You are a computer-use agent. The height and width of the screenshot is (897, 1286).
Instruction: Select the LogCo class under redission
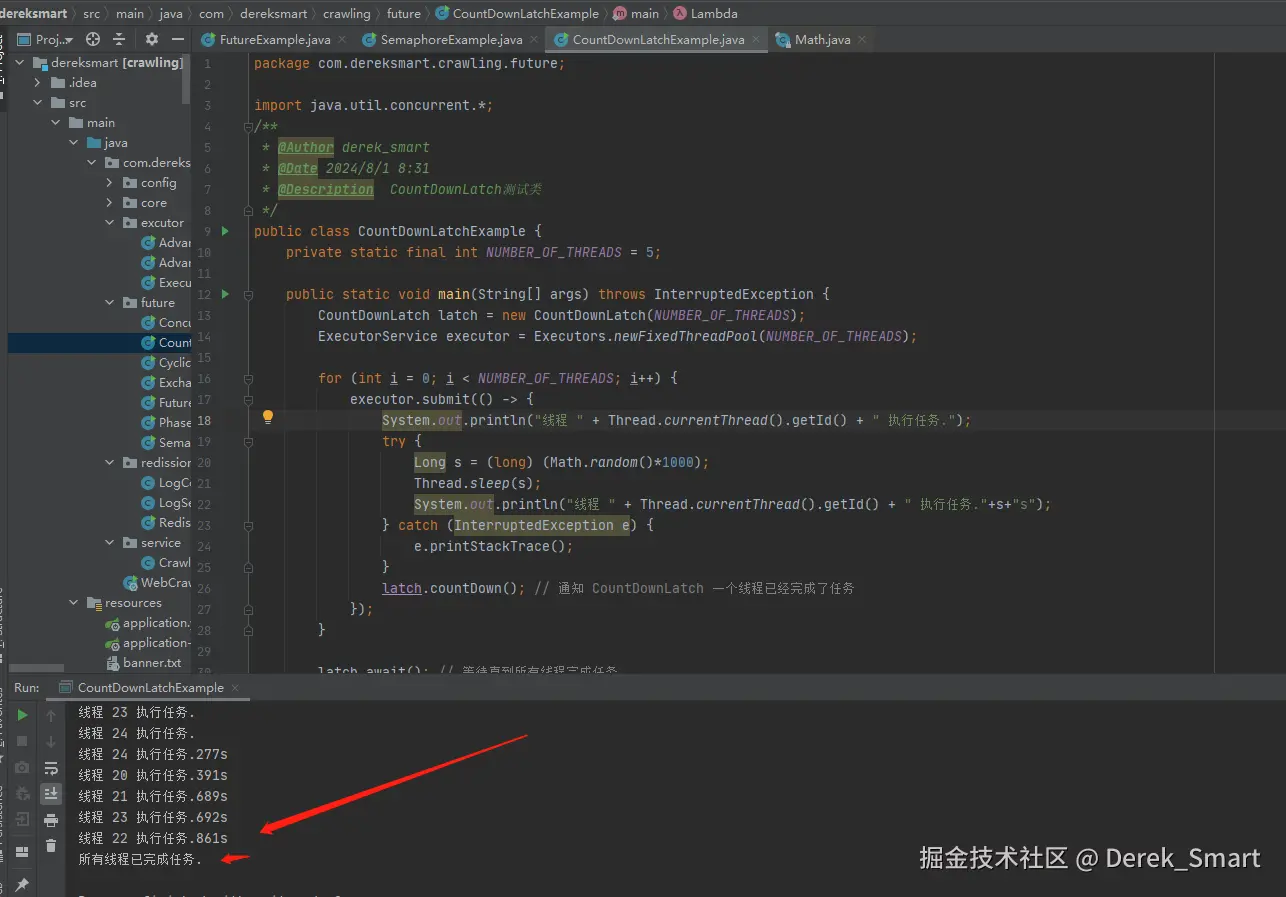(x=166, y=482)
